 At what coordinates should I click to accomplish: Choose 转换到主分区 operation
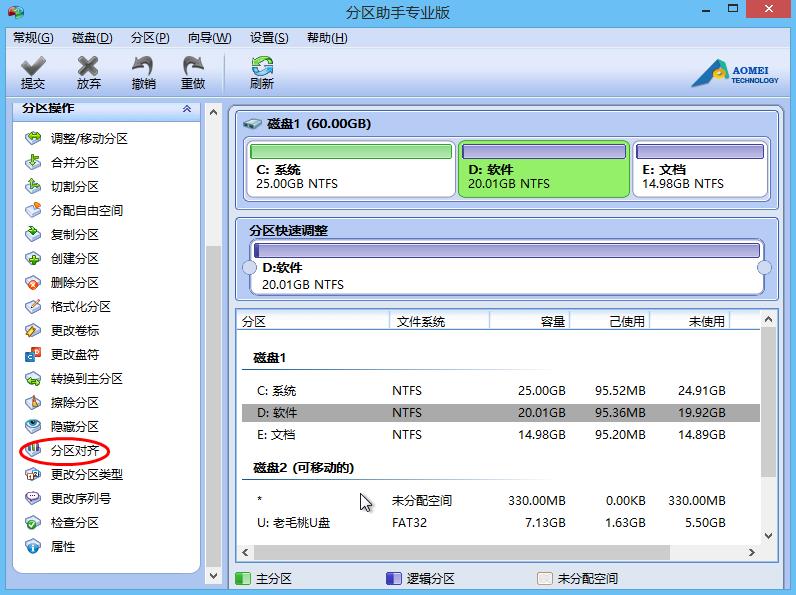tap(74, 379)
